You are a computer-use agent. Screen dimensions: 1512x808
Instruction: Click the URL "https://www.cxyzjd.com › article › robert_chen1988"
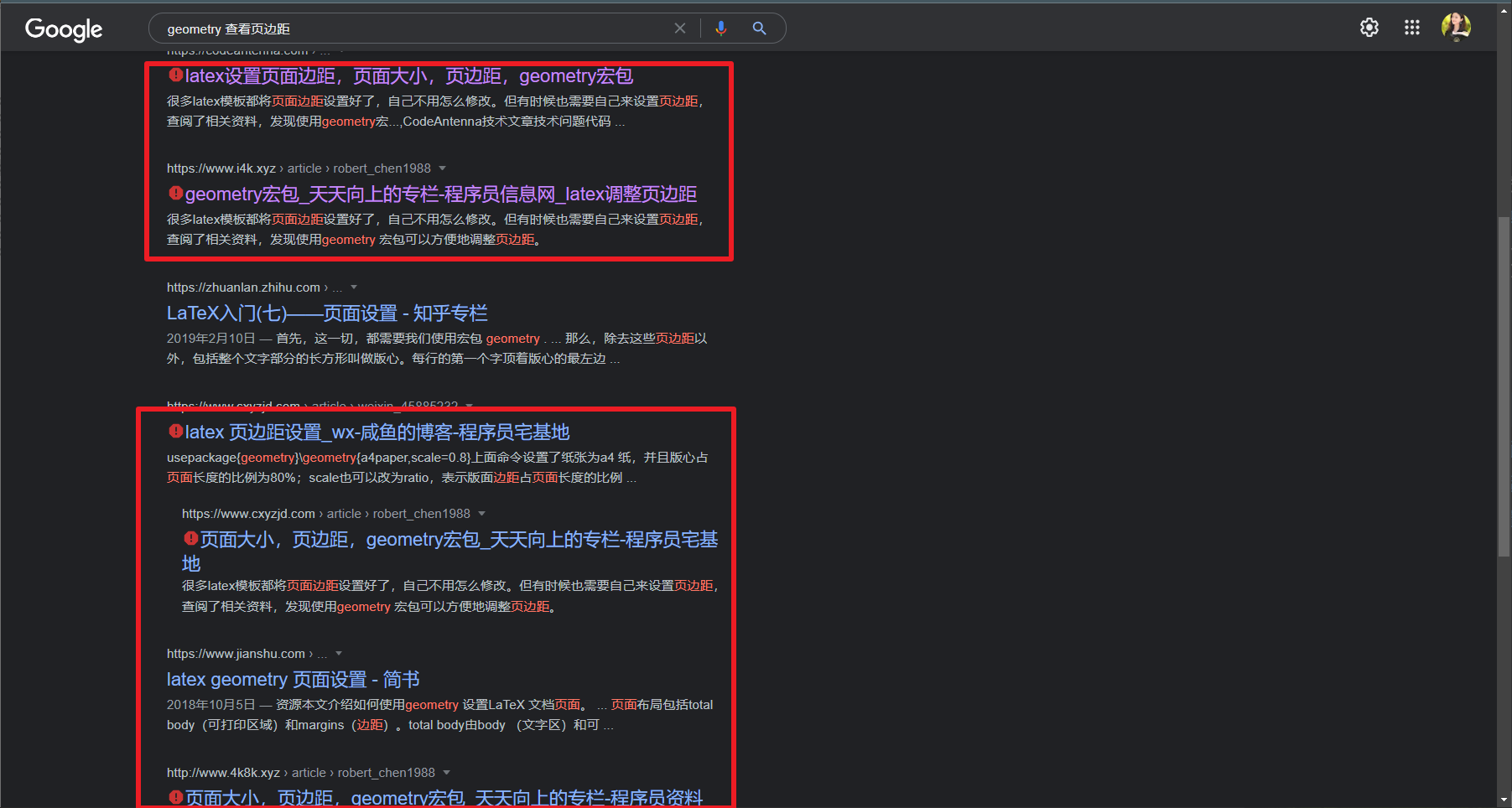(326, 514)
